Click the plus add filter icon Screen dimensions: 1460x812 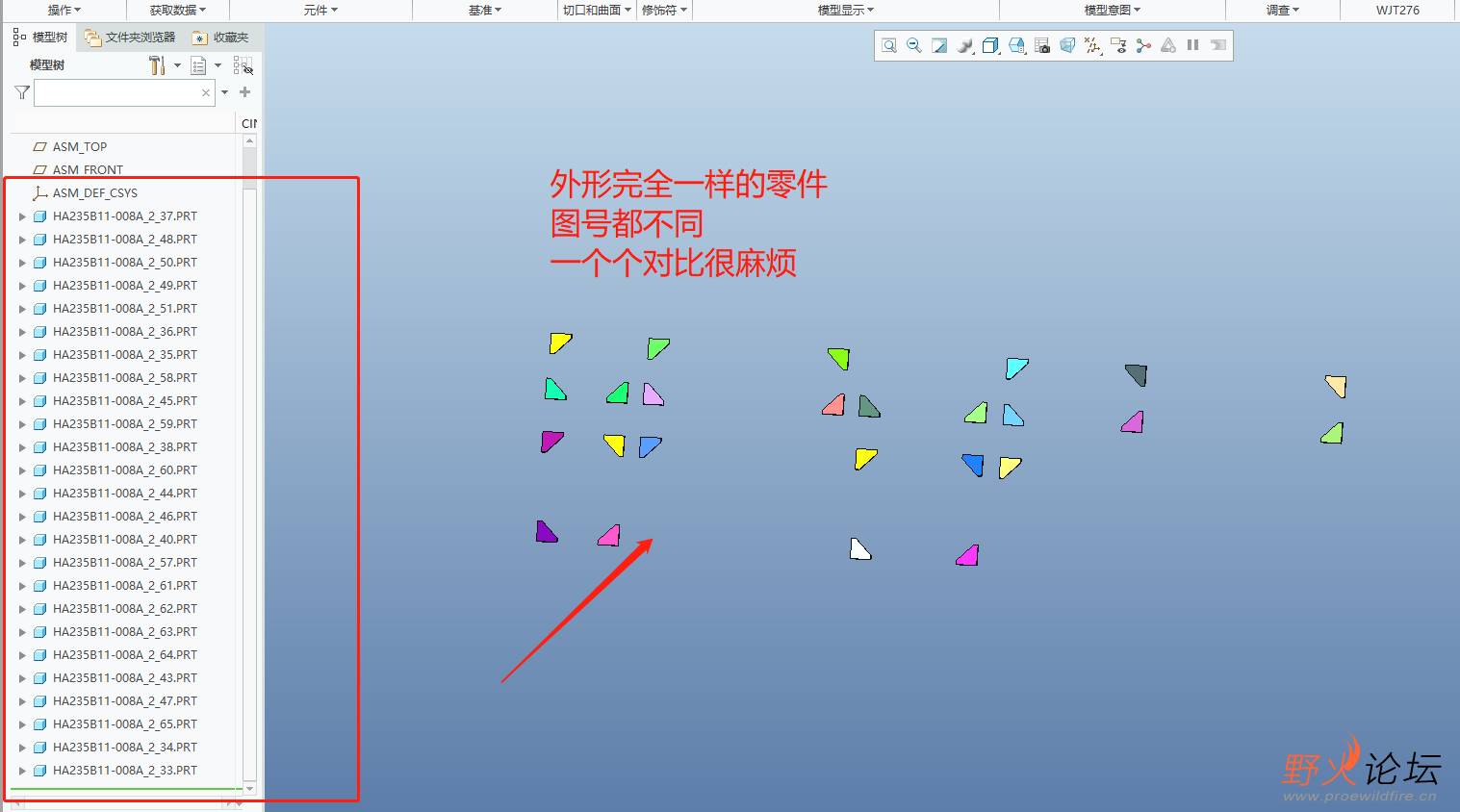point(244,92)
